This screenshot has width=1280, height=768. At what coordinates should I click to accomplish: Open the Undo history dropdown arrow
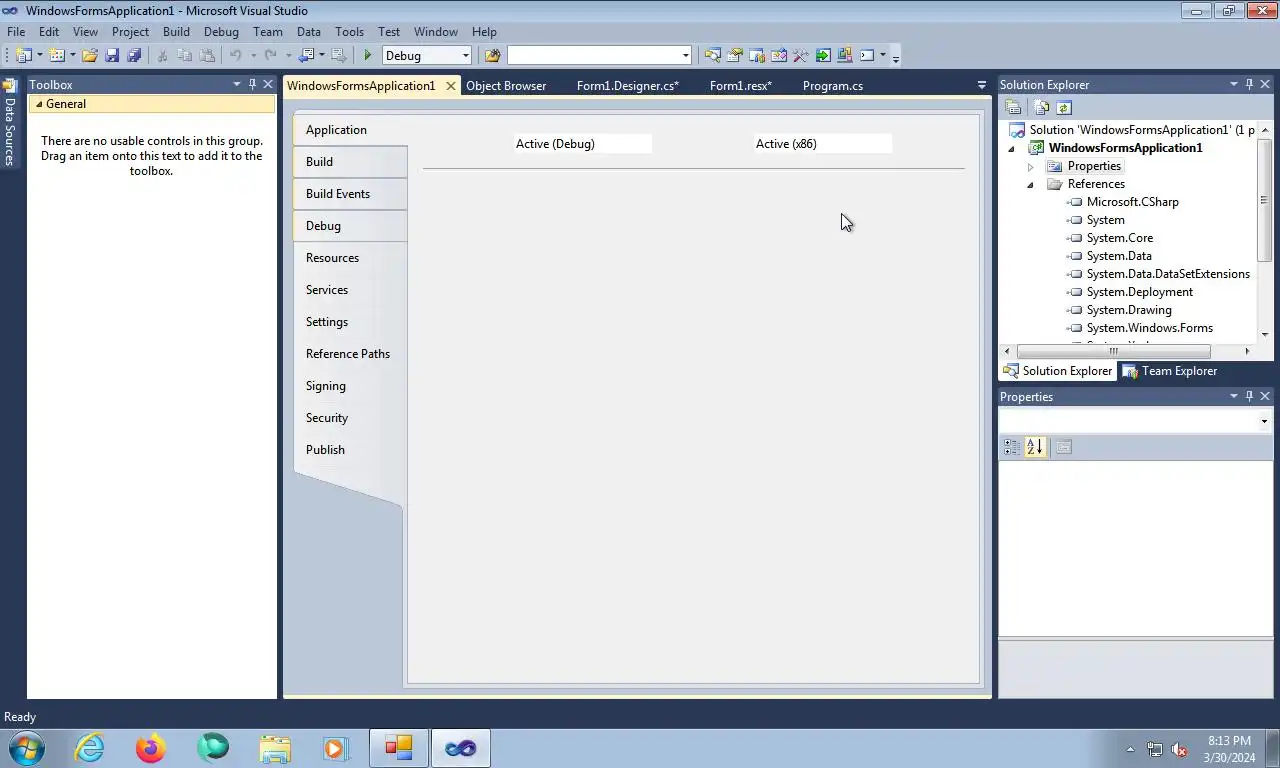tap(253, 56)
